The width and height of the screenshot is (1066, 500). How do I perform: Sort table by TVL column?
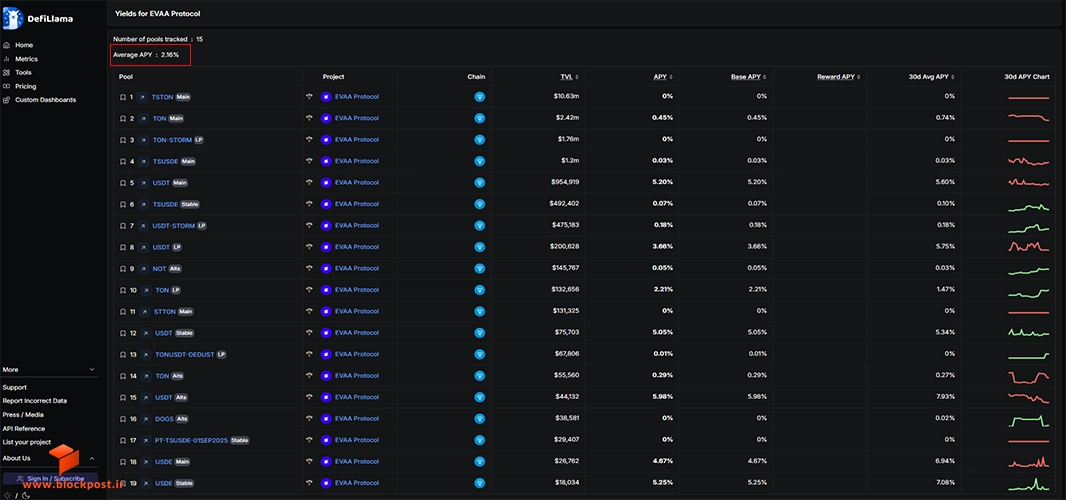tap(570, 77)
